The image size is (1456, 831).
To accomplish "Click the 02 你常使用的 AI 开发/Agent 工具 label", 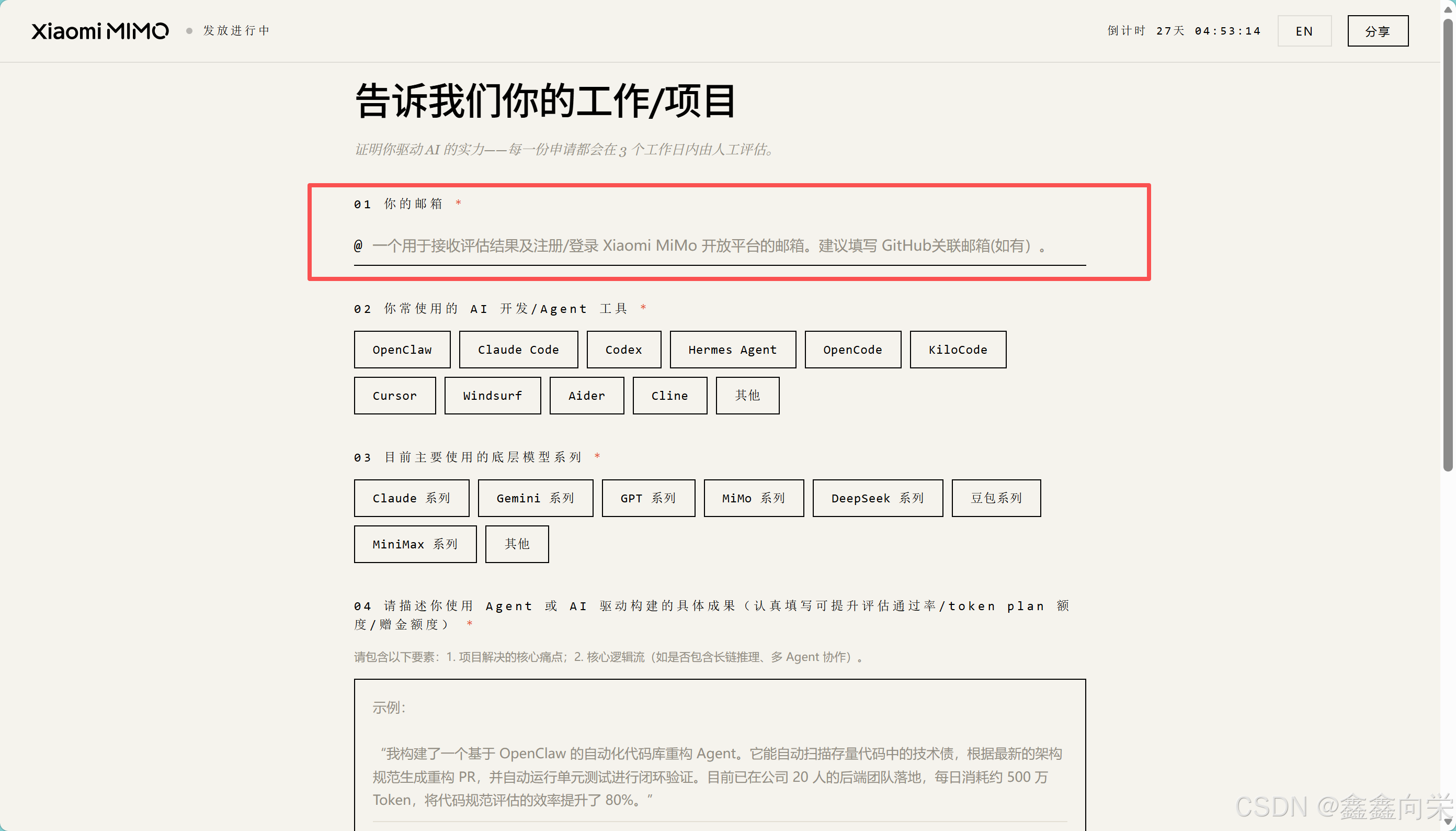I will (x=499, y=309).
